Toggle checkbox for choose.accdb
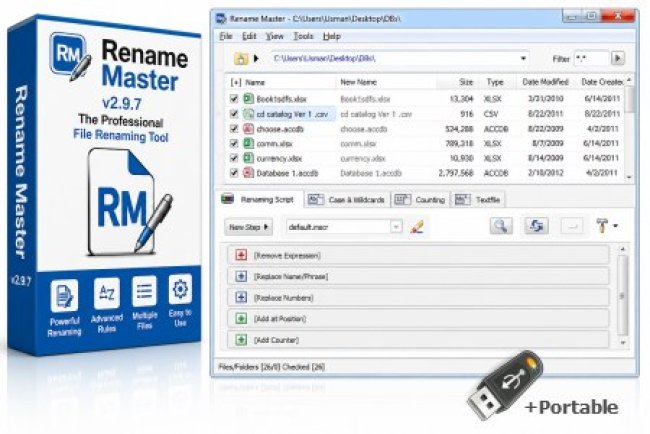 [234, 129]
